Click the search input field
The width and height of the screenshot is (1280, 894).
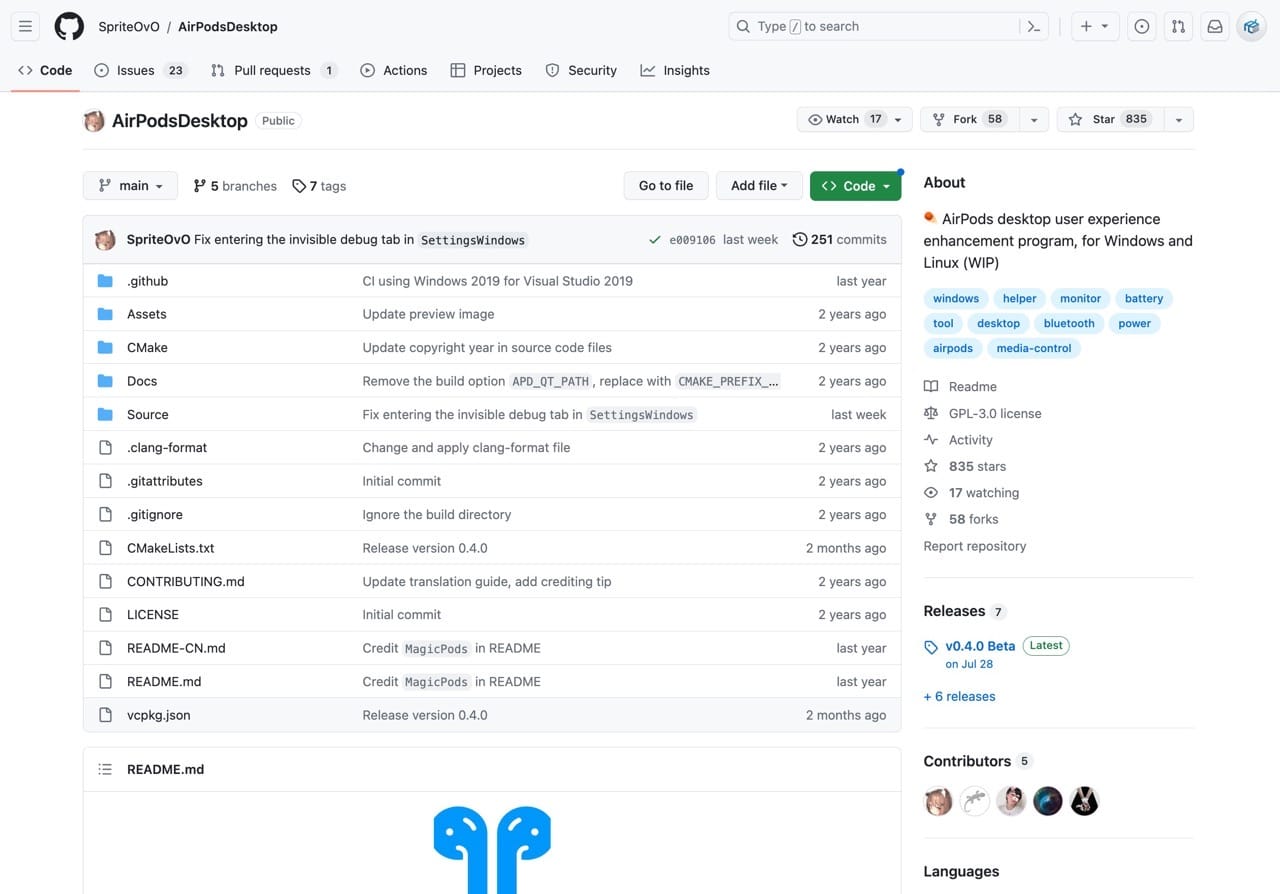(890, 27)
